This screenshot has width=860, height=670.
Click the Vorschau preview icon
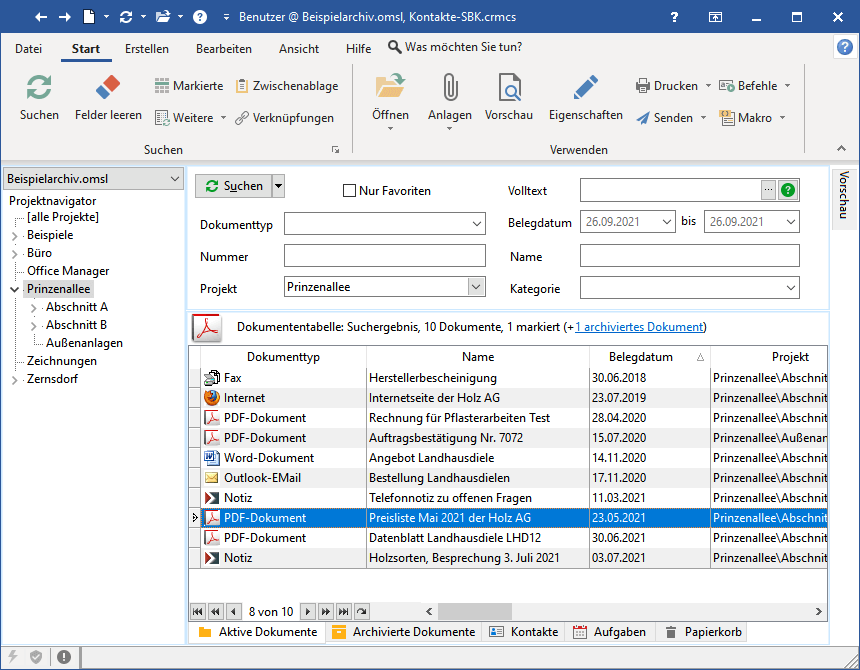point(509,88)
